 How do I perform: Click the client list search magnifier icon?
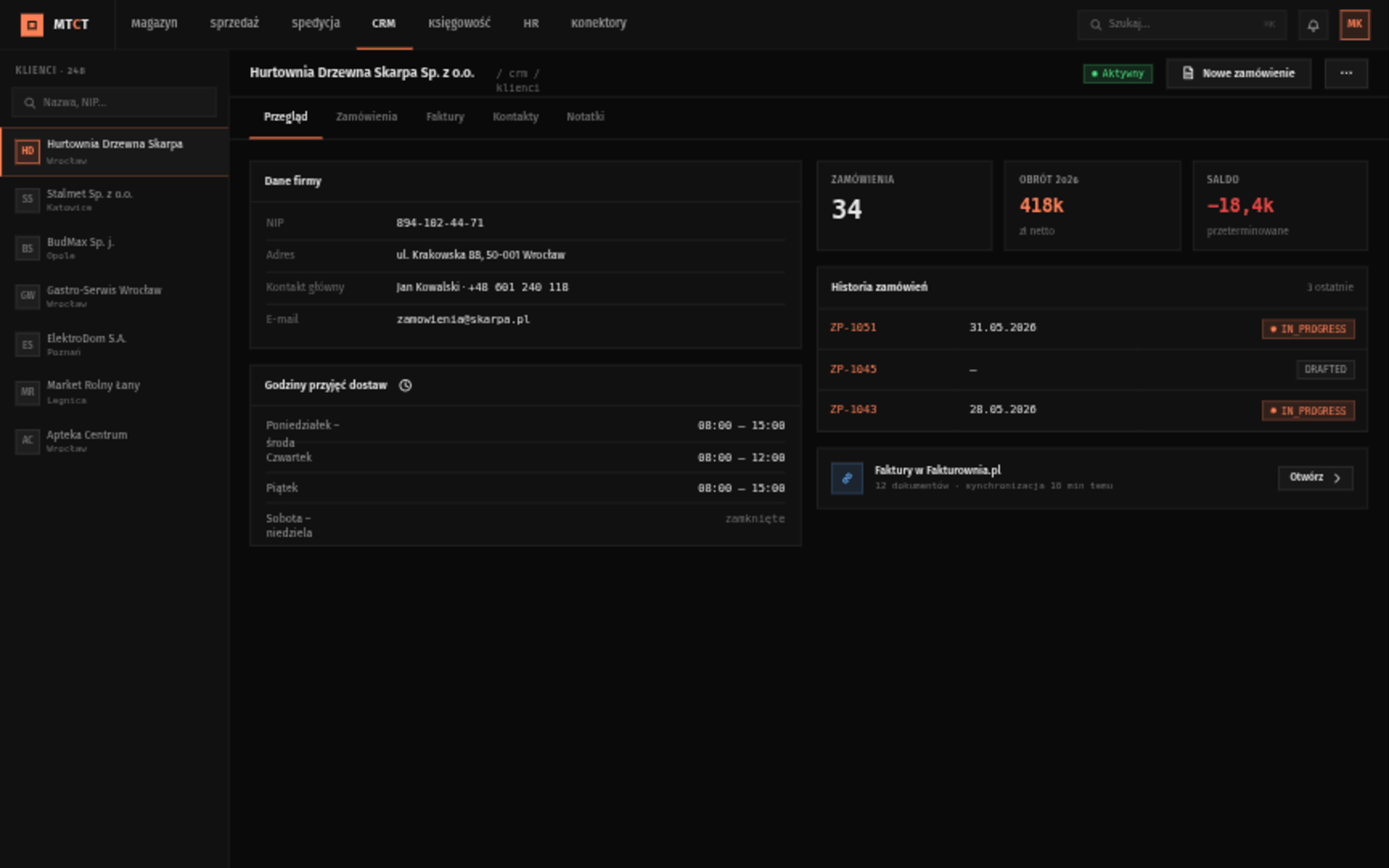point(30,102)
